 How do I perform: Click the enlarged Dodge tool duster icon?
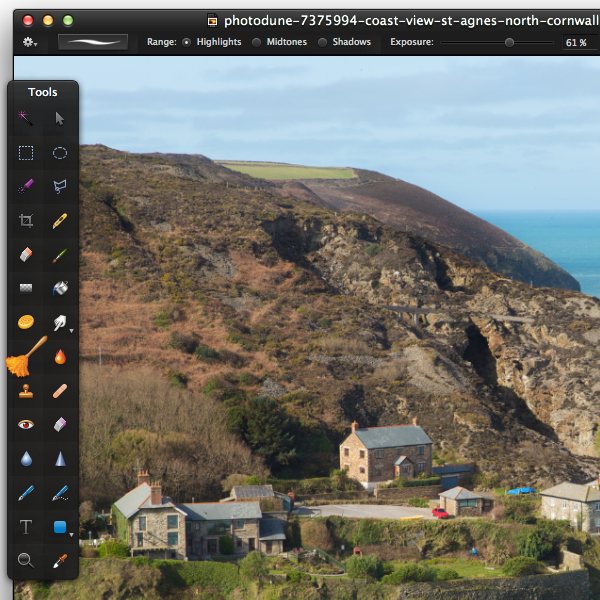[x=26, y=356]
